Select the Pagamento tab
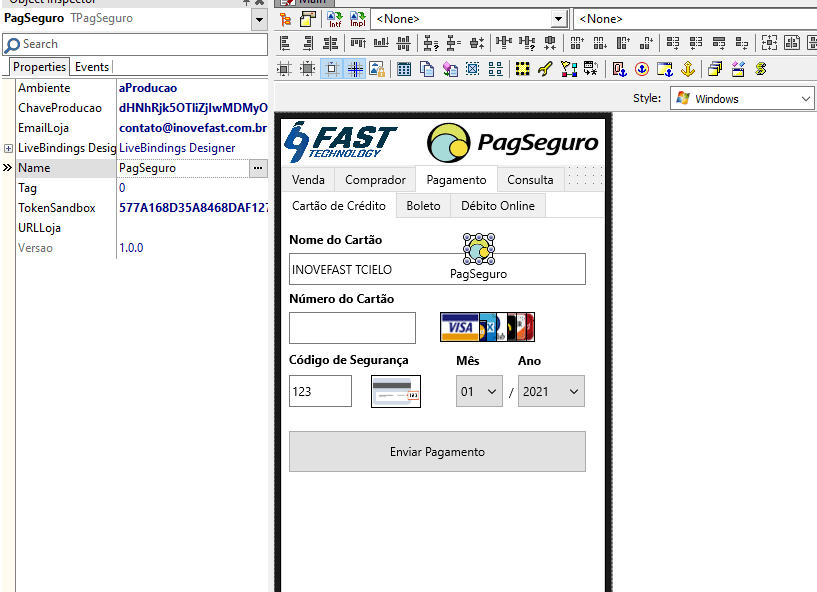Viewport: 817px width, 592px height. pyautogui.click(x=456, y=180)
